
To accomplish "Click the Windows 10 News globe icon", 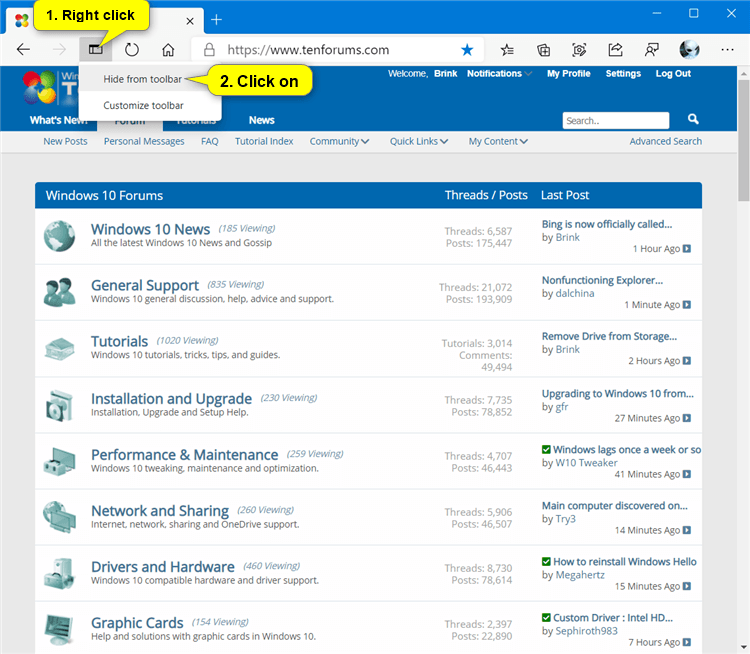I will coord(59,236).
